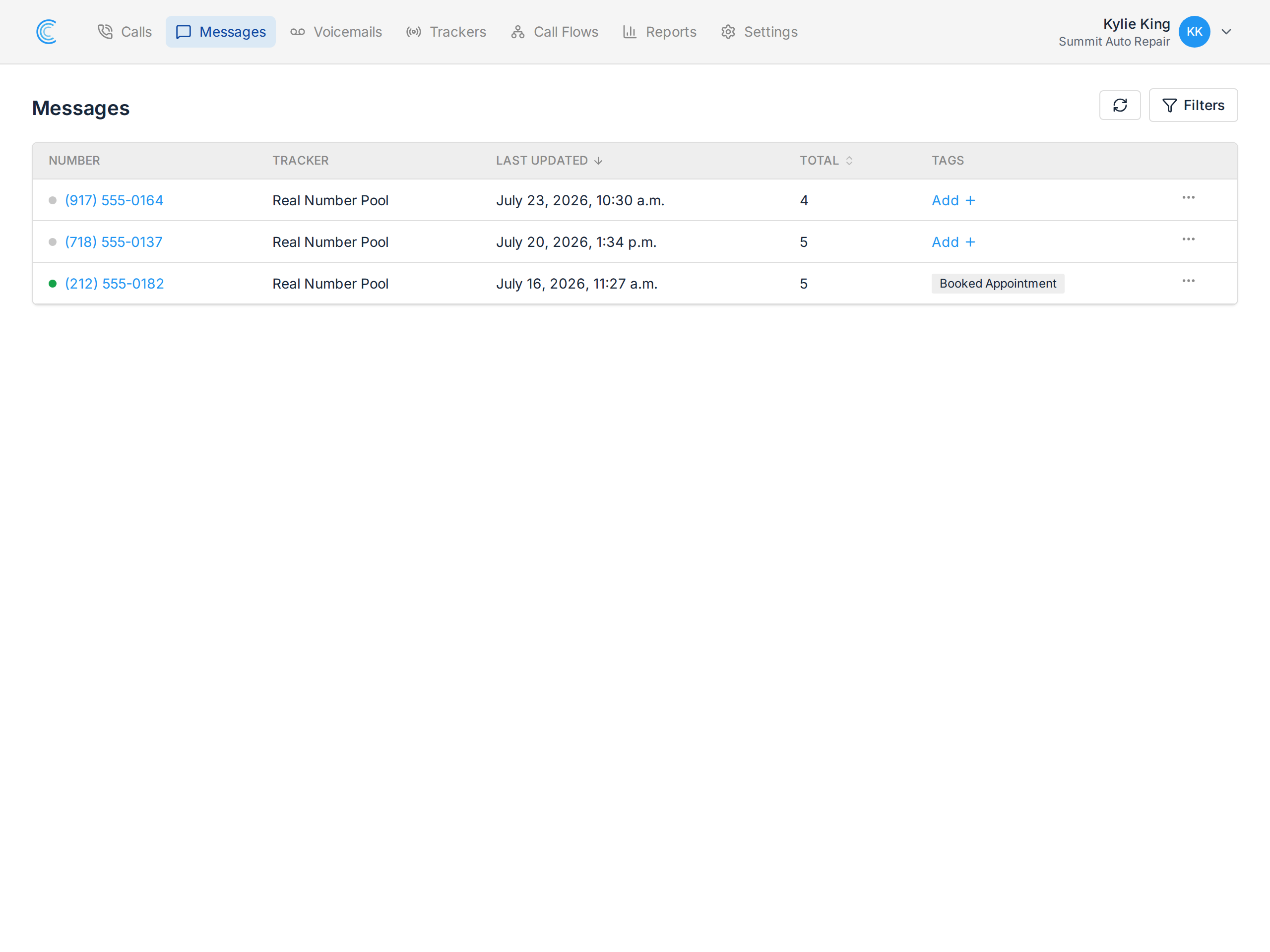The image size is (1270, 952).
Task: Refresh the messages list
Action: pos(1120,105)
